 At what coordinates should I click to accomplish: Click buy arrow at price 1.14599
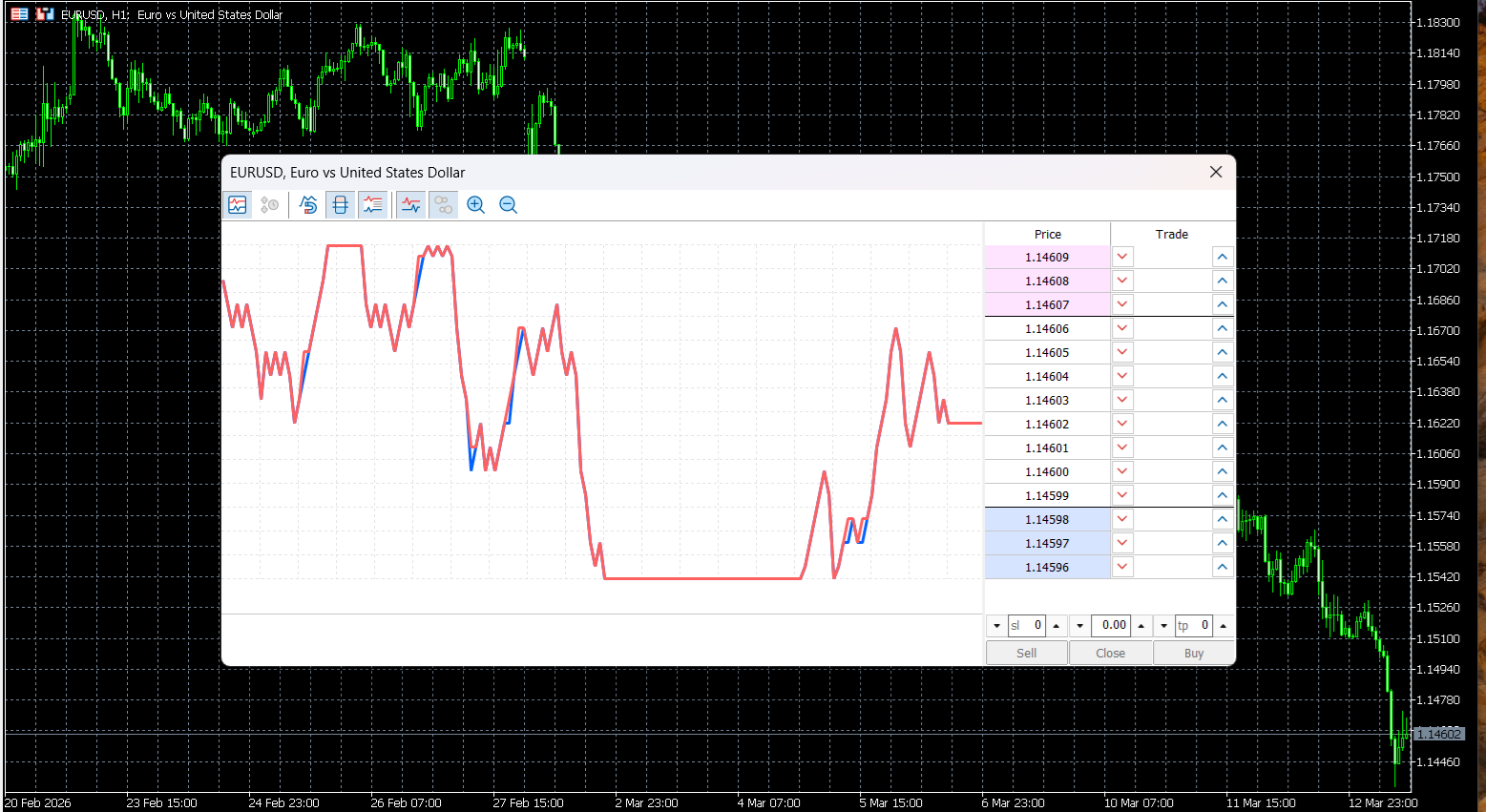tap(1223, 495)
